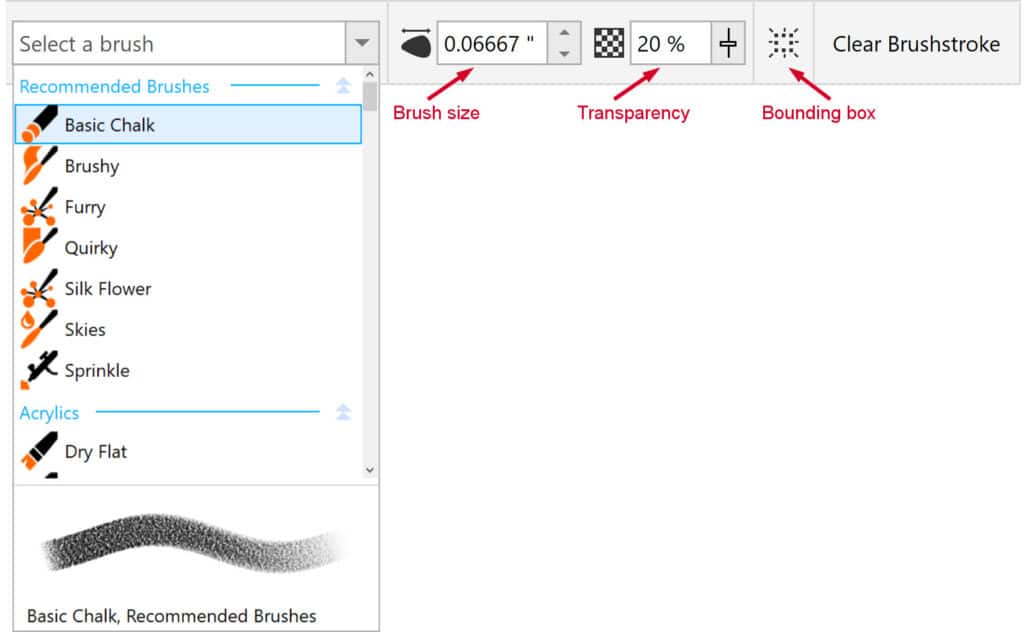Click the brush size nib icon
This screenshot has height=632, width=1024.
415,43
